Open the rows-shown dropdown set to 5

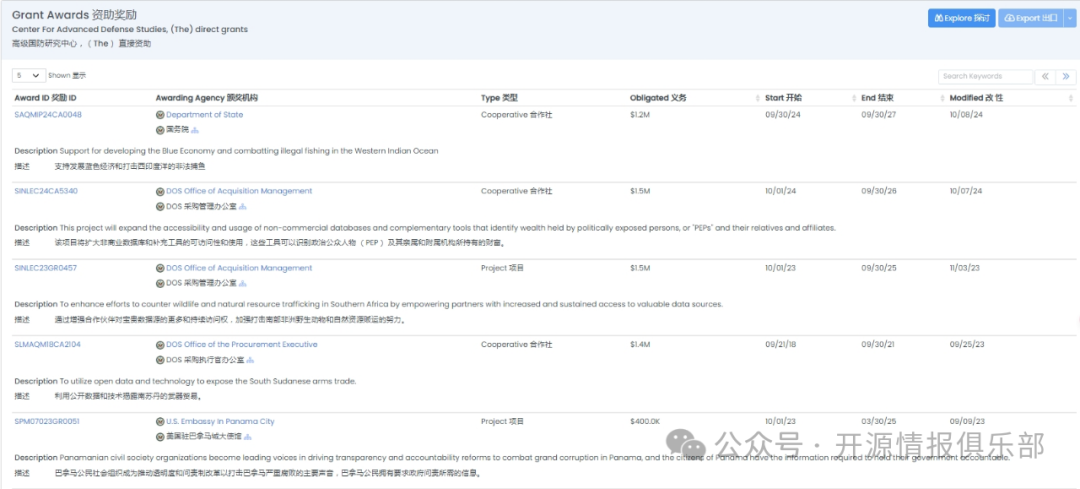[30, 76]
